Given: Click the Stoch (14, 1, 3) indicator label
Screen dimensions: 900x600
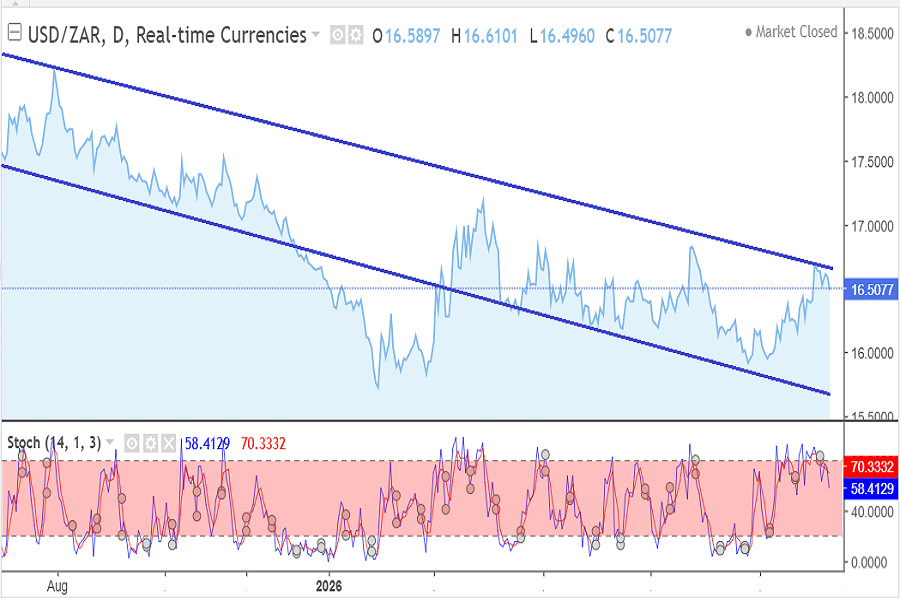Looking at the screenshot, I should pyautogui.click(x=54, y=443).
